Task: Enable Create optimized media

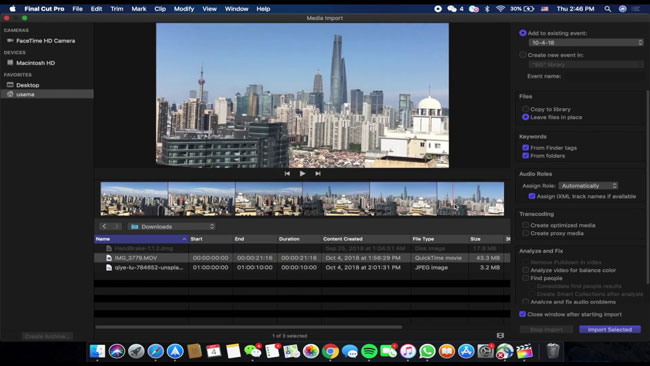Action: tap(526, 225)
